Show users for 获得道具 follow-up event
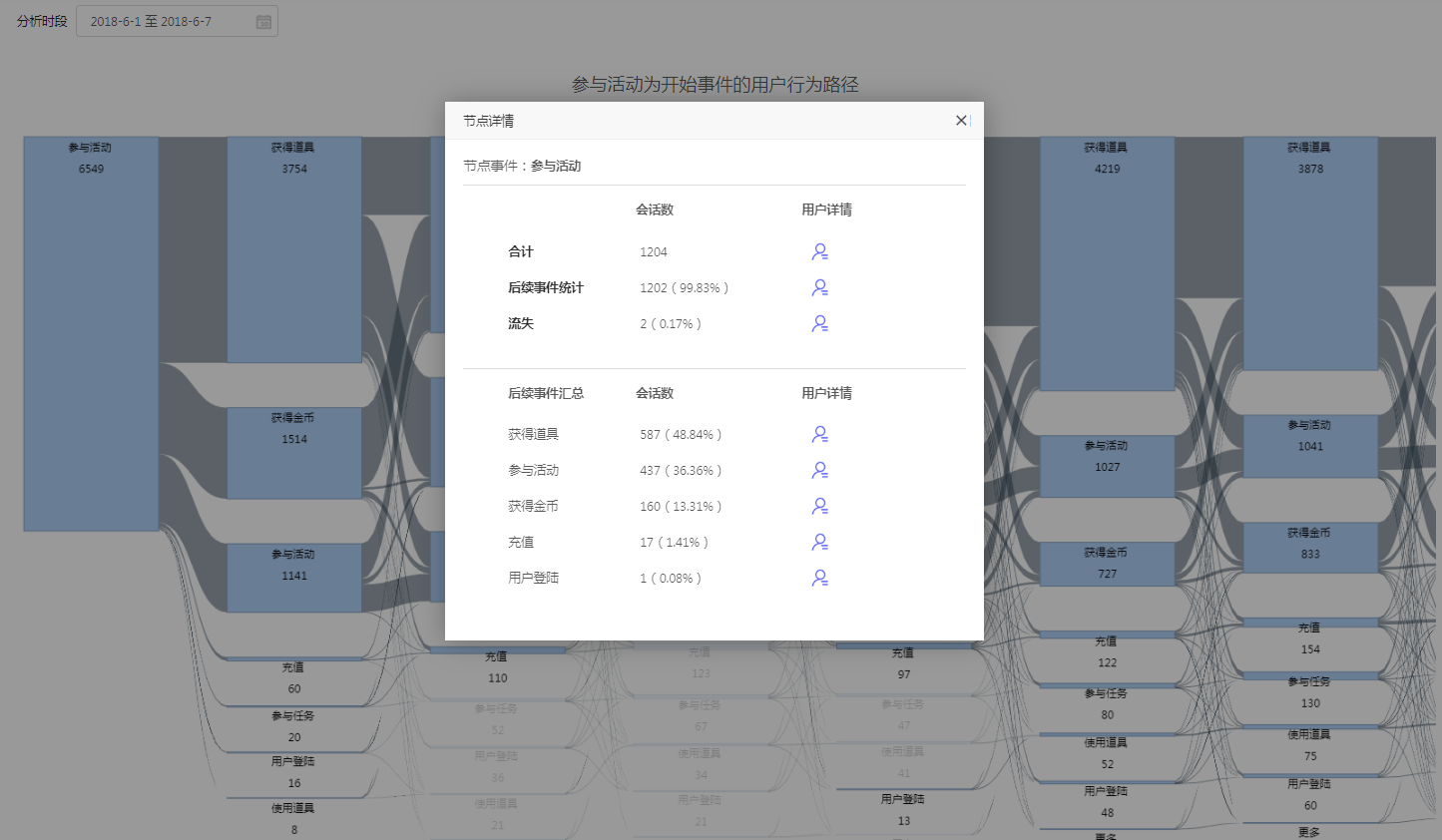The height and width of the screenshot is (840, 1442). click(819, 435)
